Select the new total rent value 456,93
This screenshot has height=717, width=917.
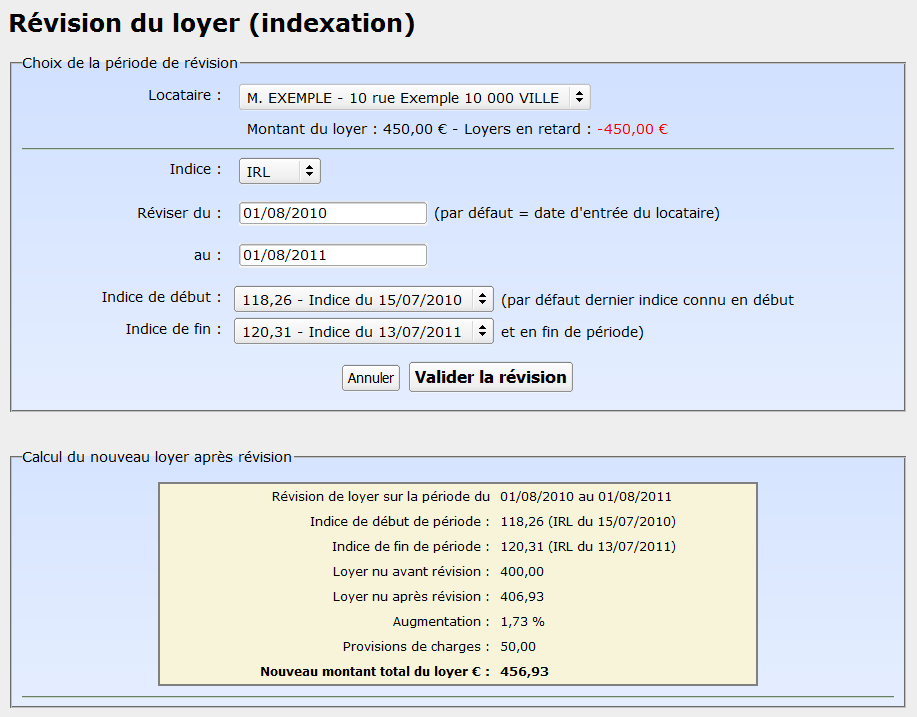tap(525, 672)
